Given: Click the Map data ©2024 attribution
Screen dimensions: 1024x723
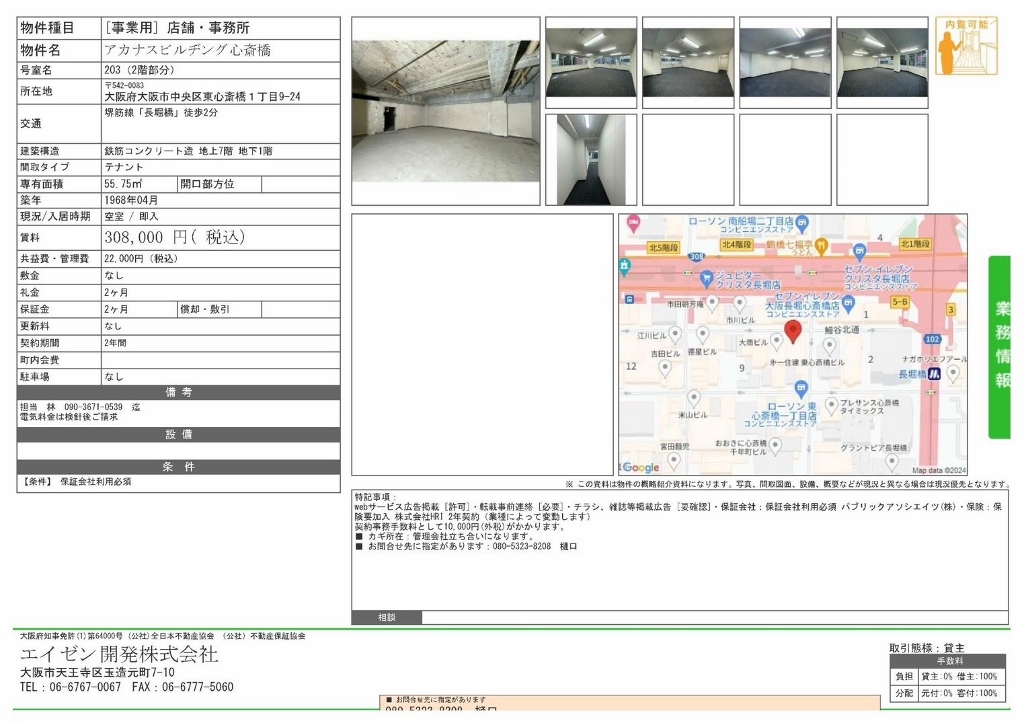Looking at the screenshot, I should 938,470.
